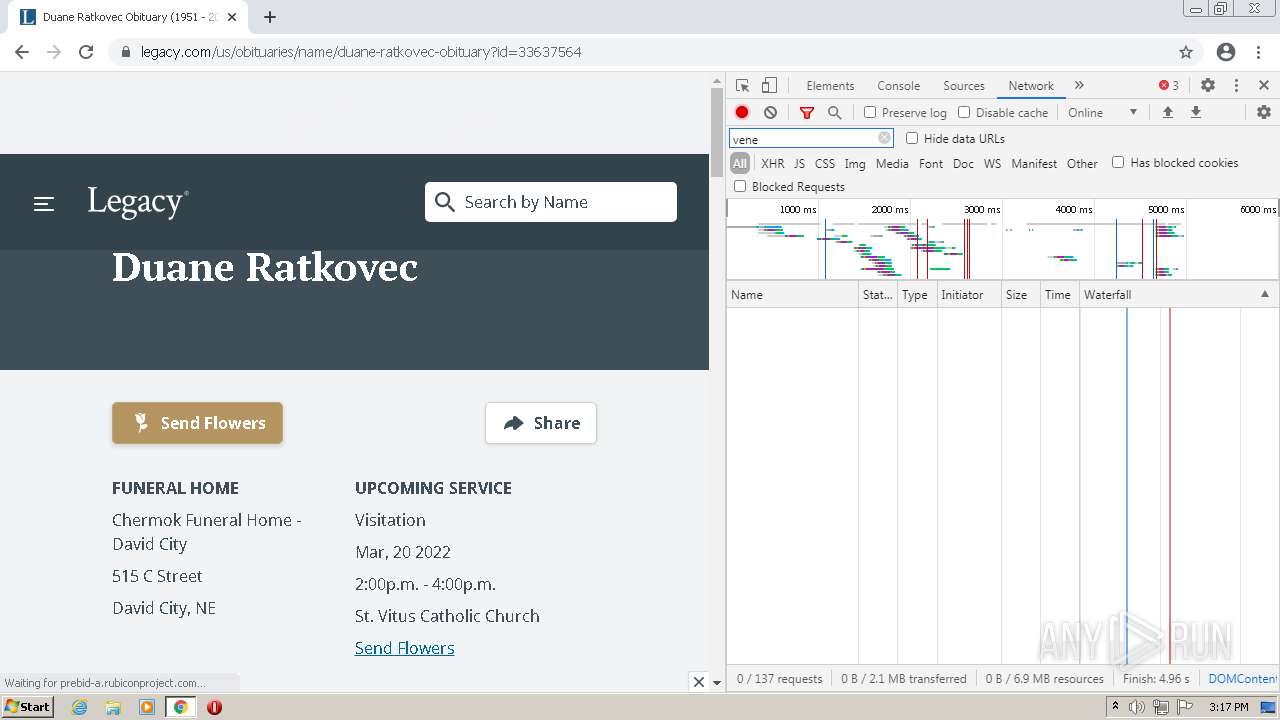Toggle the network filter bar funnel

pyautogui.click(x=807, y=113)
